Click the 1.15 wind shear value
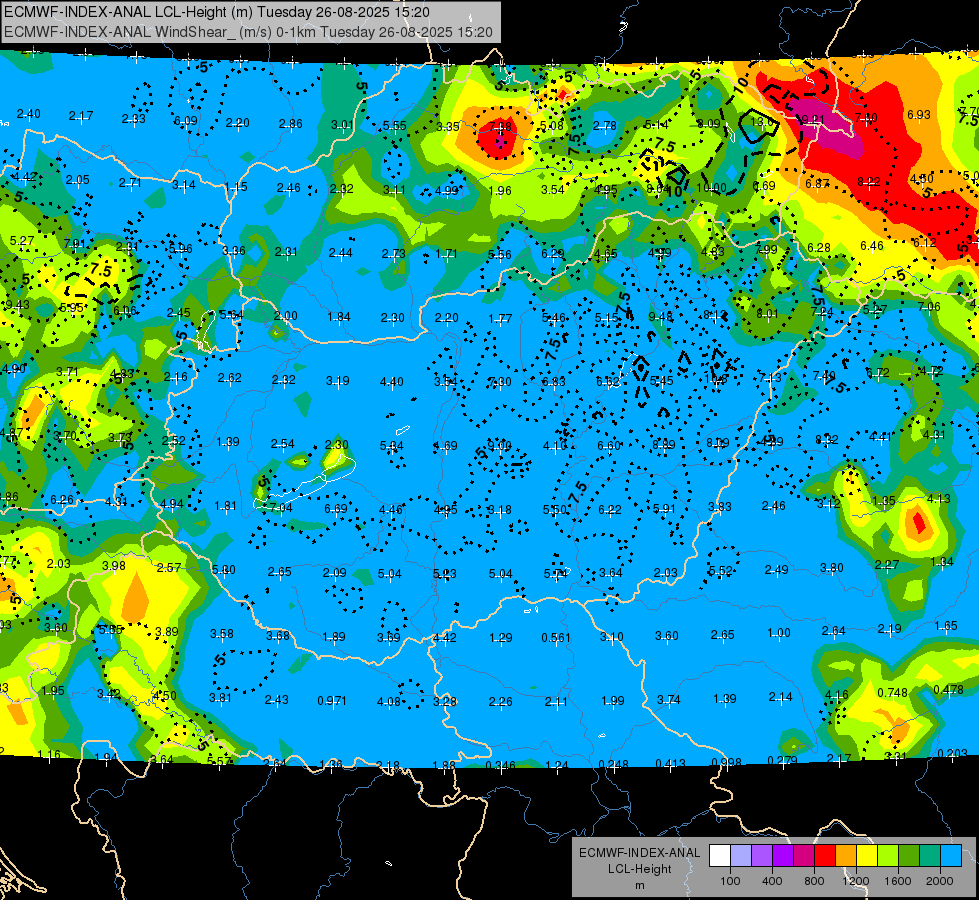Viewport: 979px width, 900px height. pyautogui.click(x=236, y=186)
